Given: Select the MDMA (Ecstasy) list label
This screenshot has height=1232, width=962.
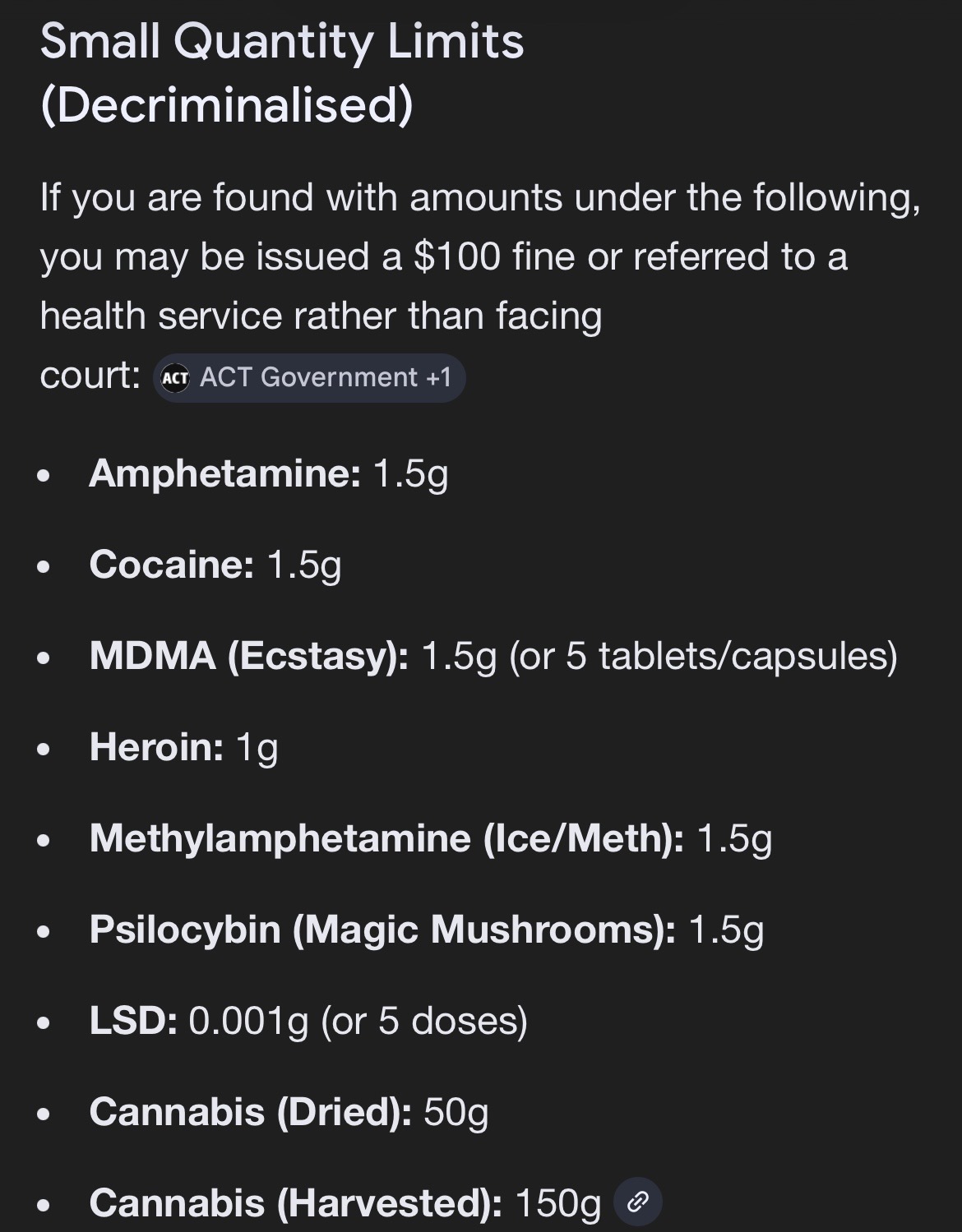Looking at the screenshot, I should (x=248, y=656).
